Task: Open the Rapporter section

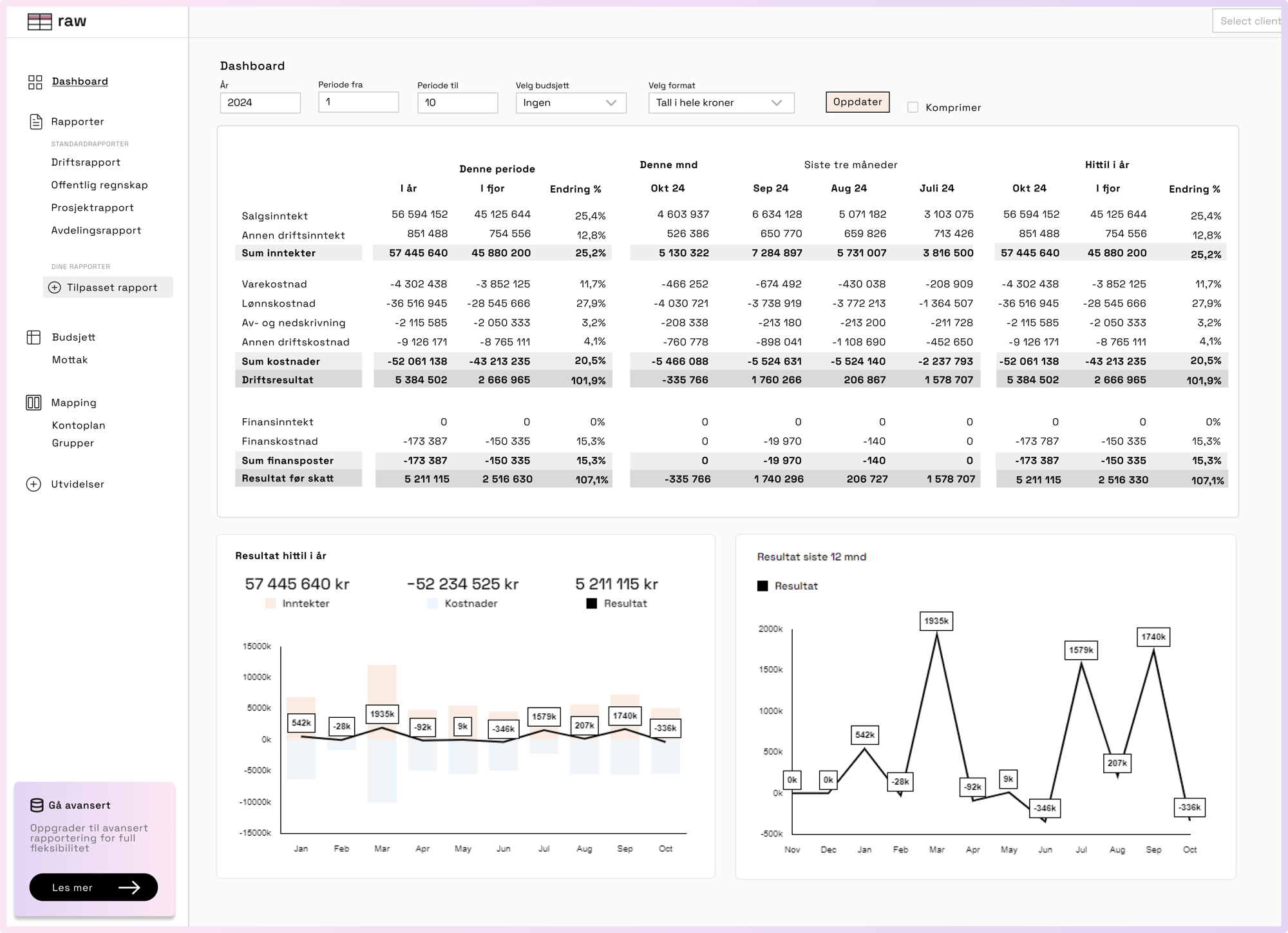Action: [x=77, y=122]
